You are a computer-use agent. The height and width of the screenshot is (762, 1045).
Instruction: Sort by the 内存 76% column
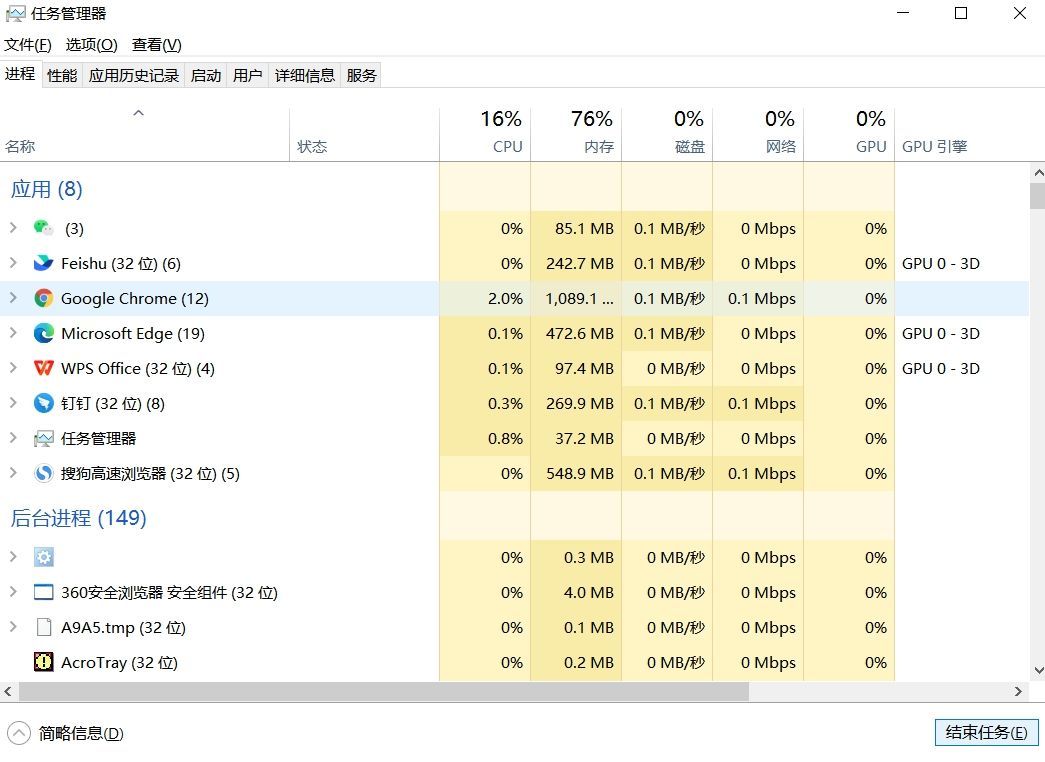pos(576,134)
